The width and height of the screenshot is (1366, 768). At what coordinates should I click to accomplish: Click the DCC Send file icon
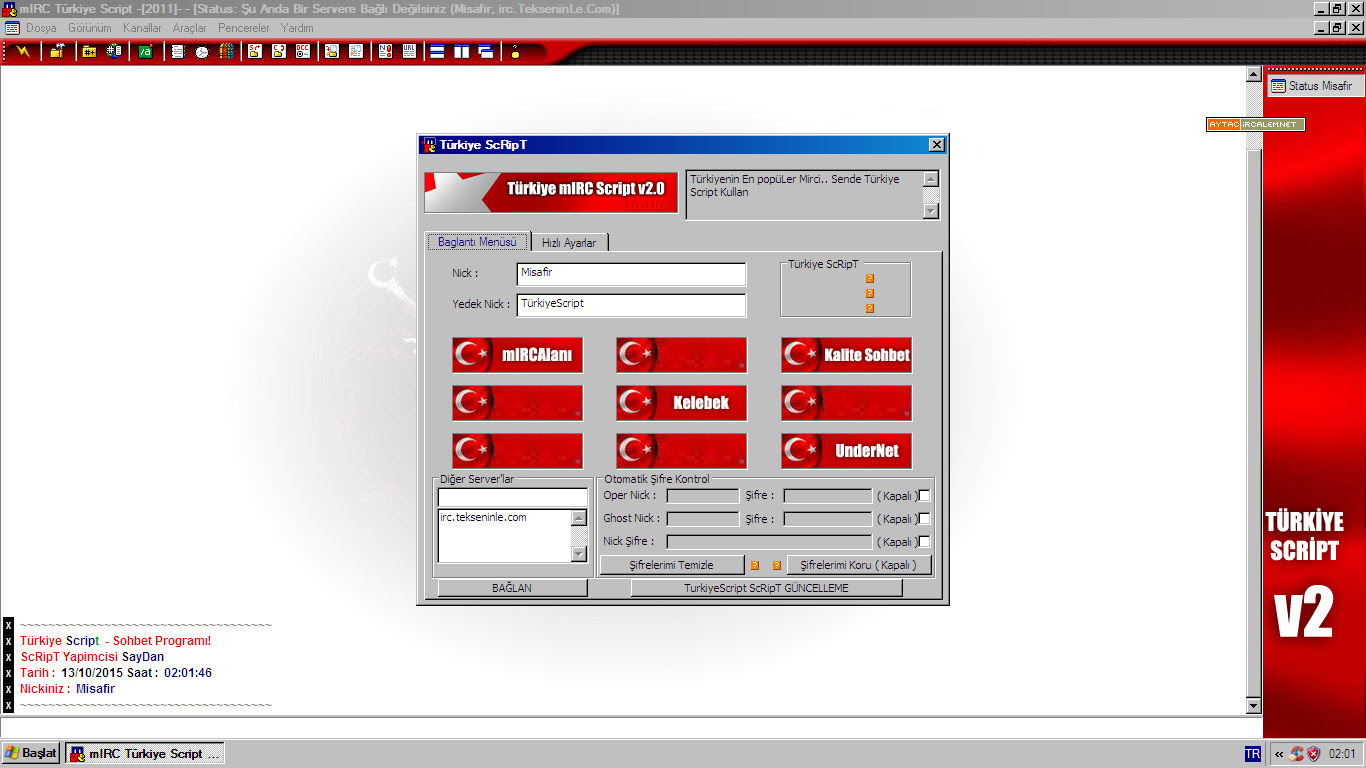coord(254,51)
